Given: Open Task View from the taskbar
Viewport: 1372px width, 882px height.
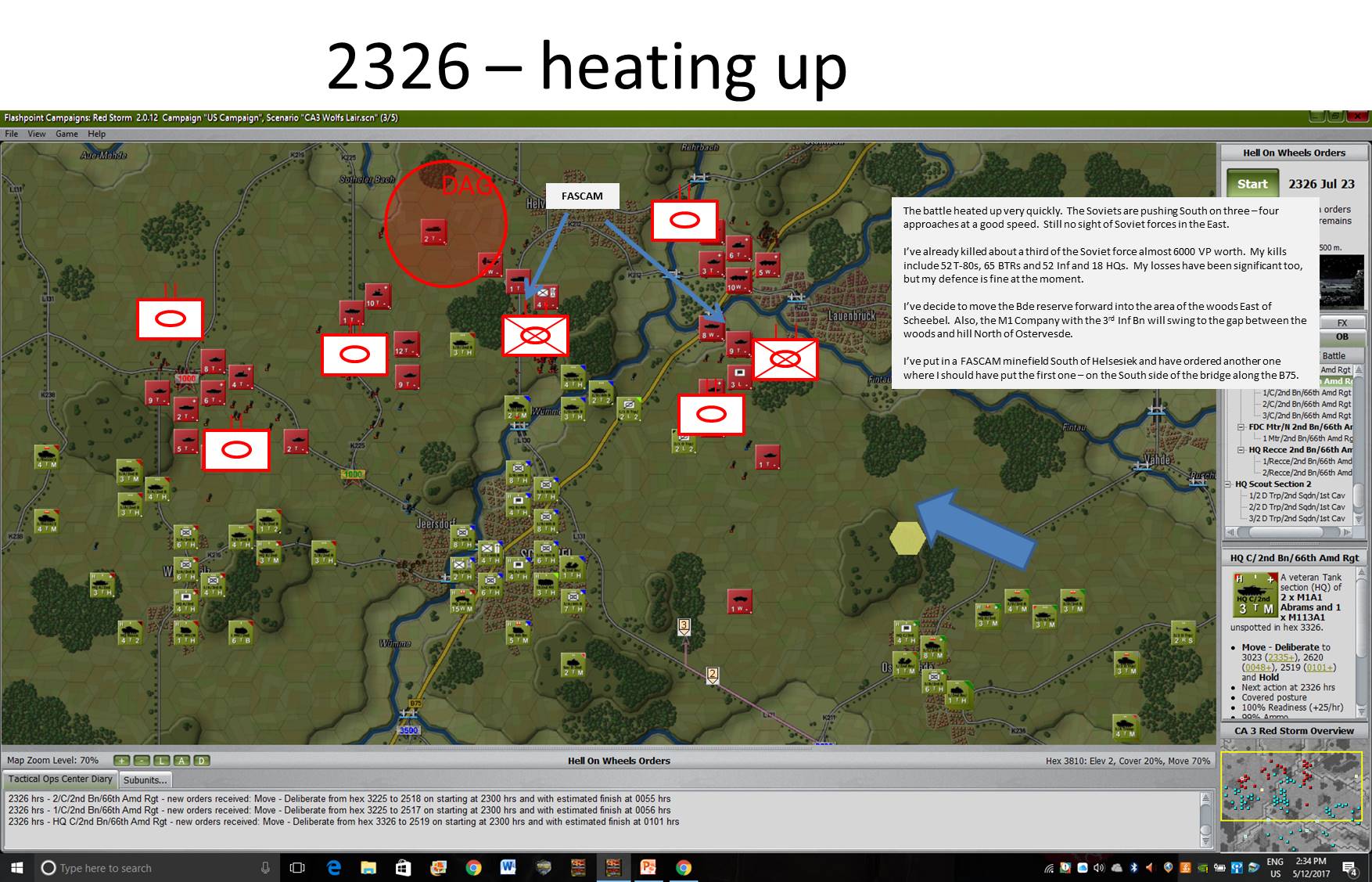Looking at the screenshot, I should 297,867.
